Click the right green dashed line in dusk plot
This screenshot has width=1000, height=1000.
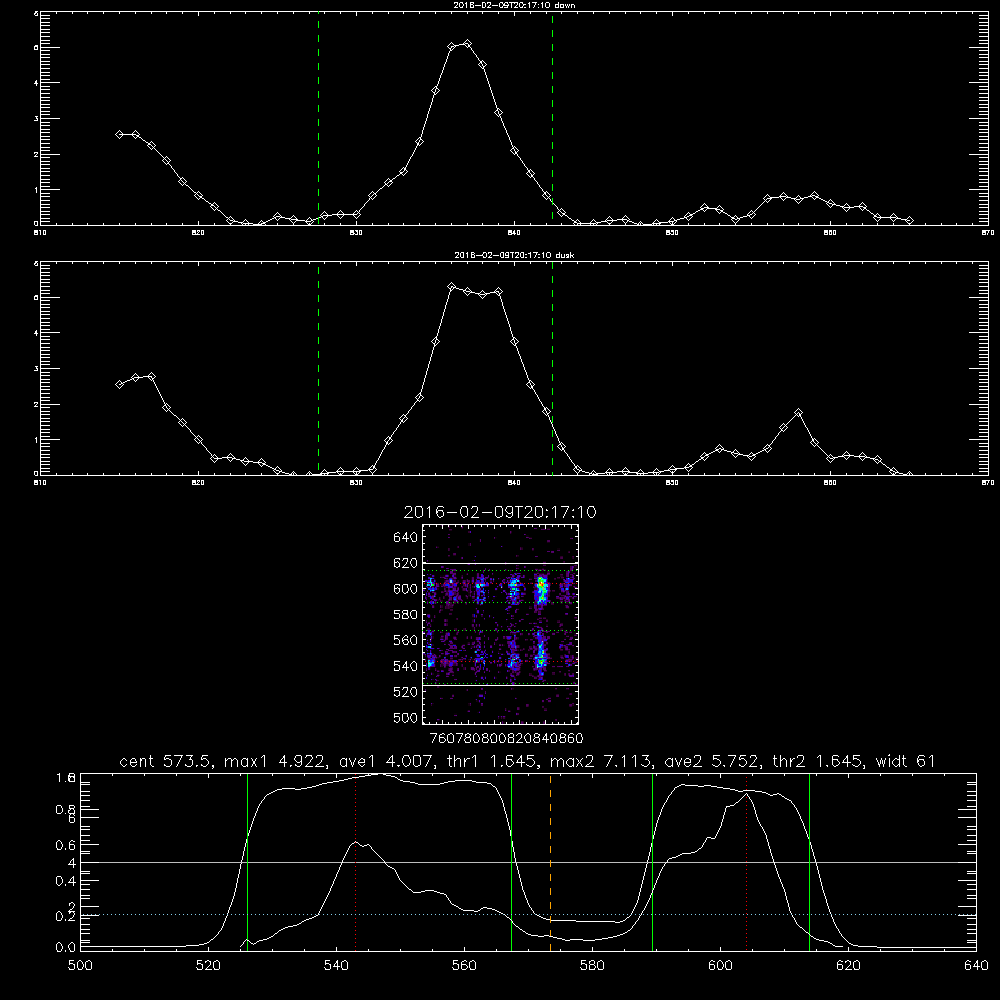[552, 369]
